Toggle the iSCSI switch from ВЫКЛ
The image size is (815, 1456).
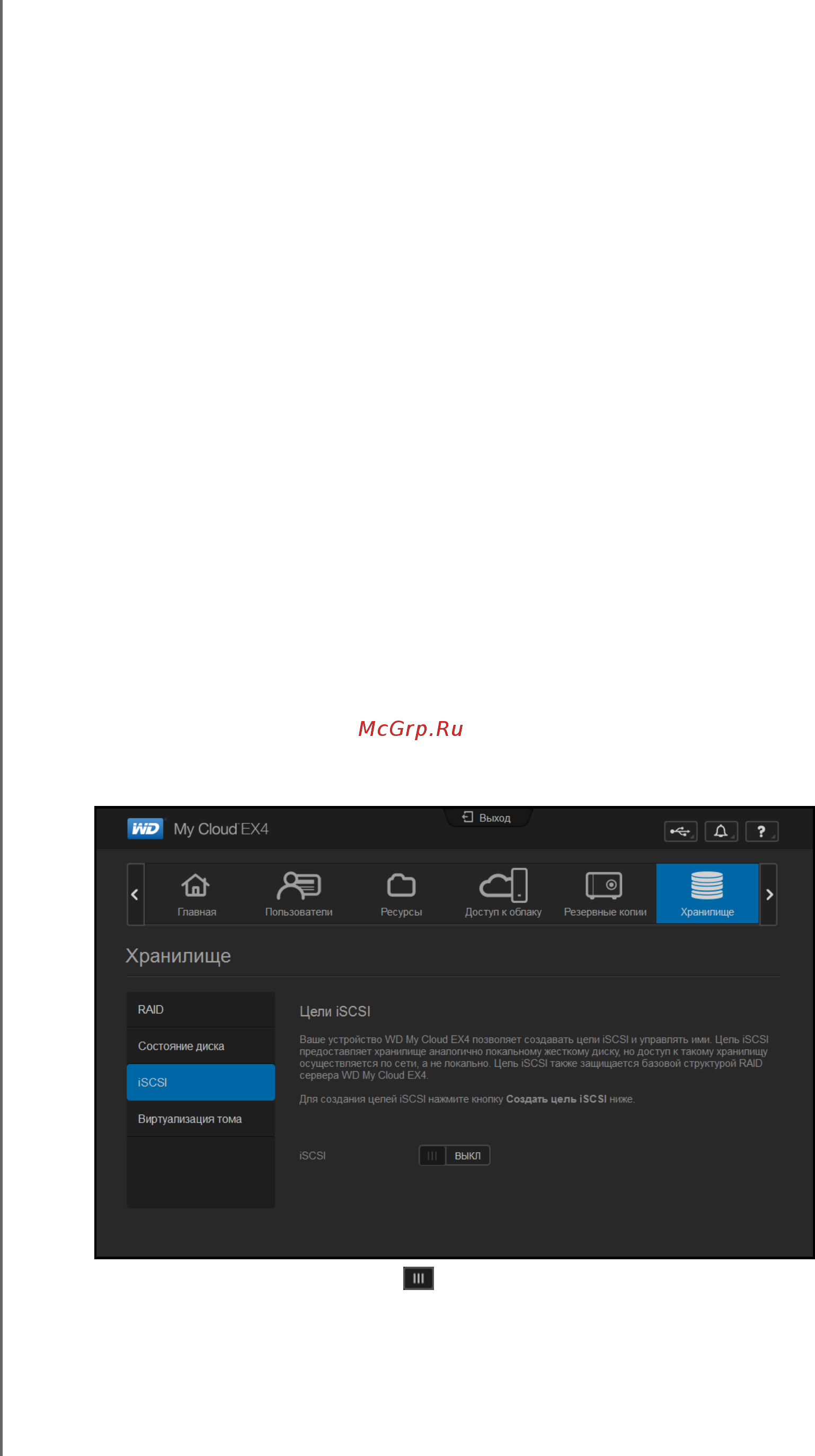pyautogui.click(x=454, y=1155)
